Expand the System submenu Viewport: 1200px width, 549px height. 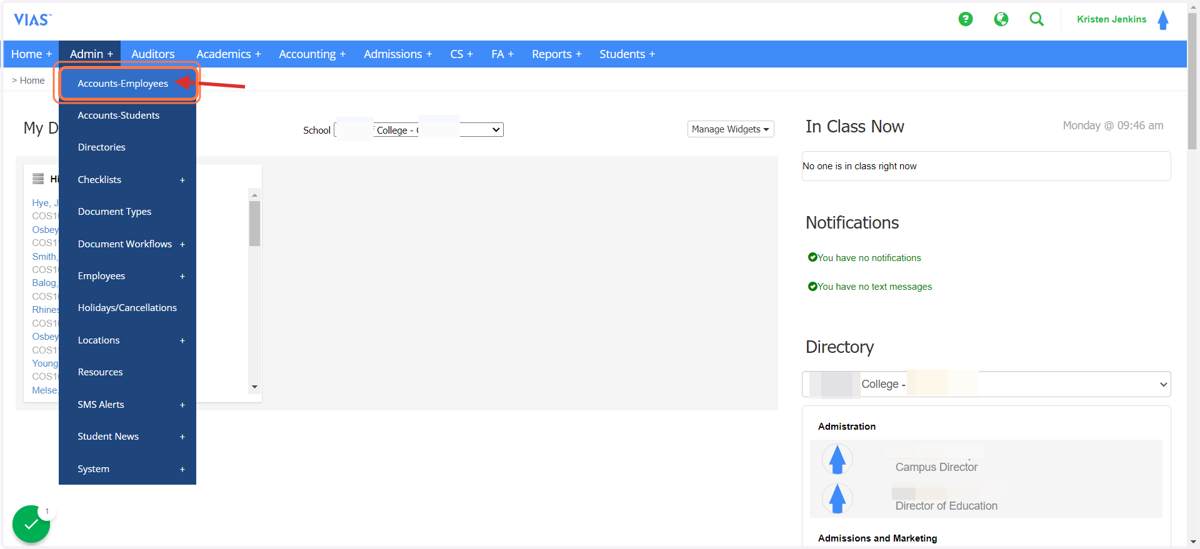[x=128, y=468]
